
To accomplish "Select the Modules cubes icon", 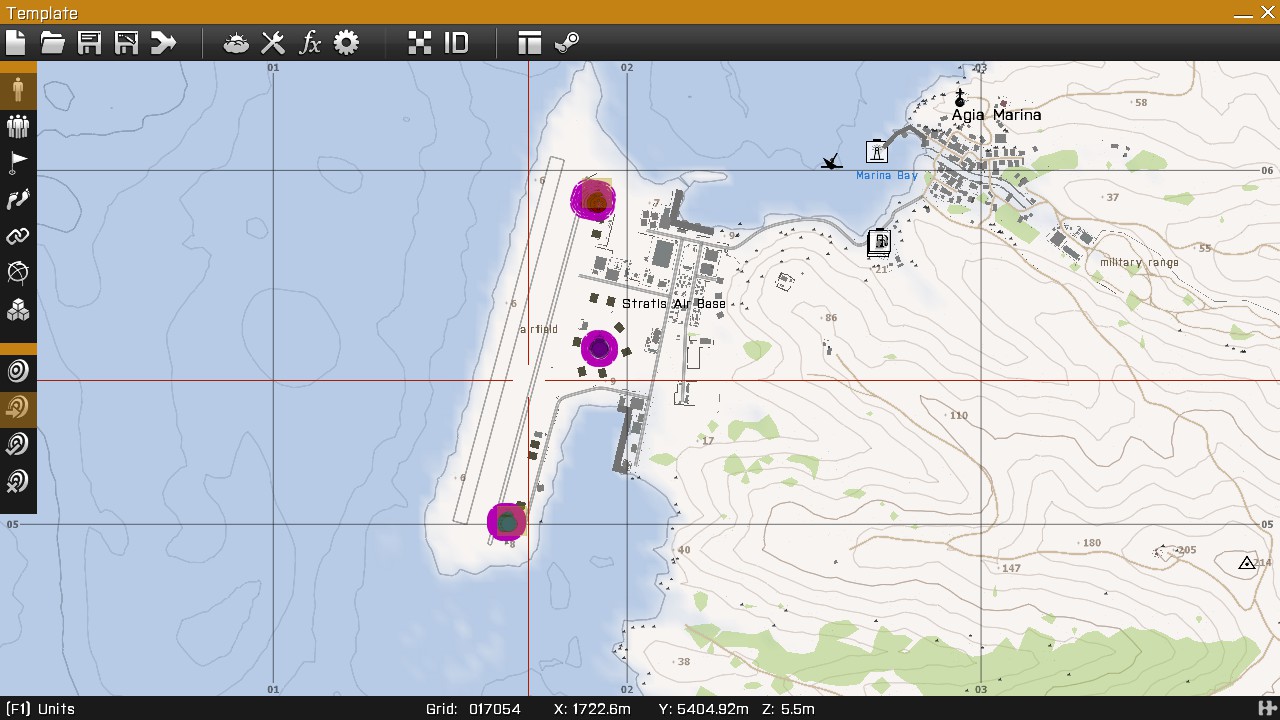I will 18,310.
